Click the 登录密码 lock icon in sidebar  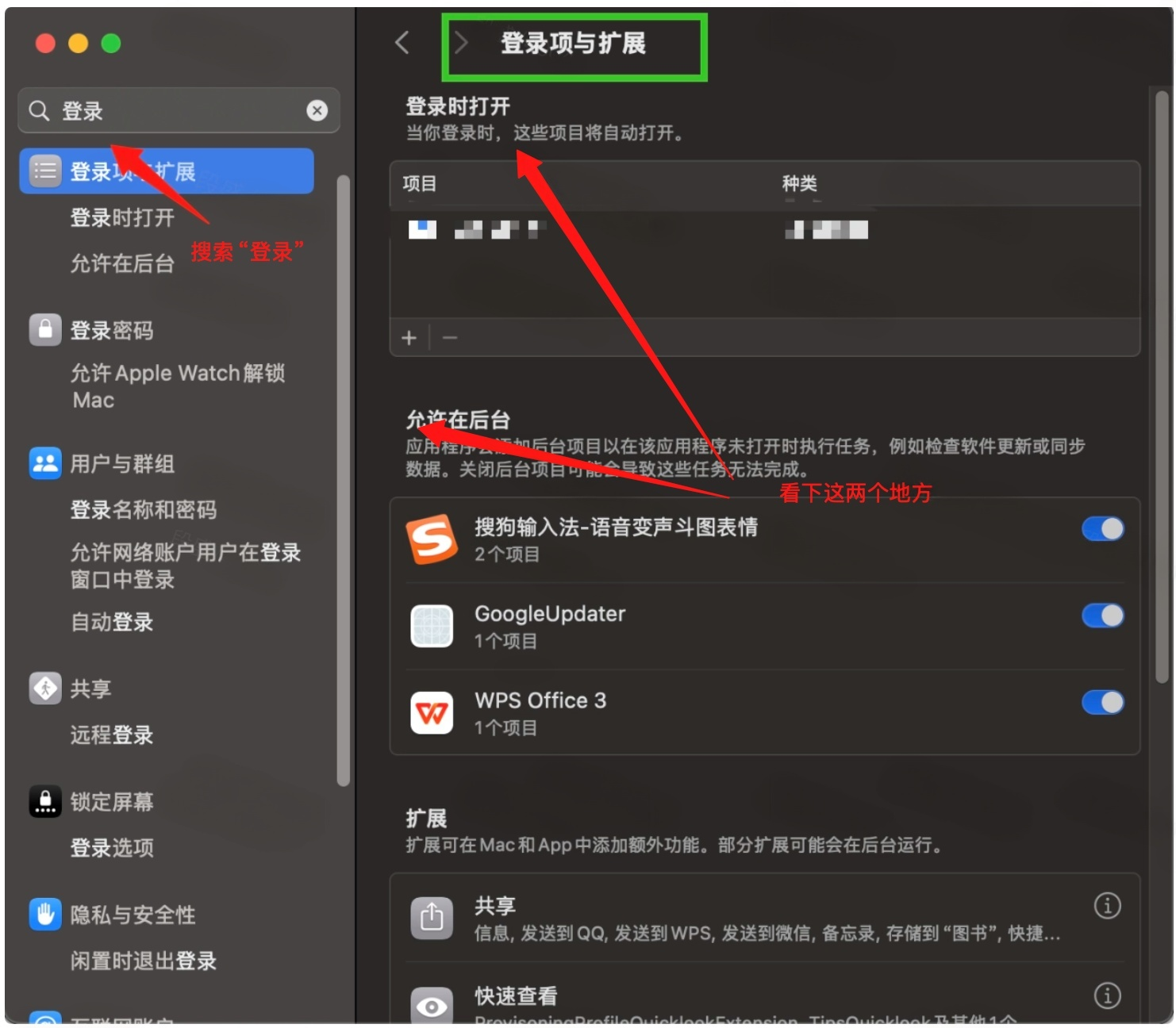(x=45, y=329)
